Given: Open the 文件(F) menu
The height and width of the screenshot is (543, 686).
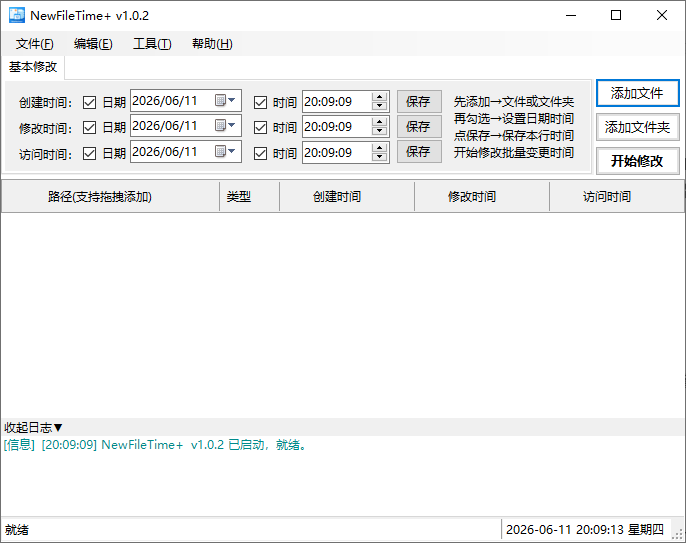Looking at the screenshot, I should (x=35, y=44).
